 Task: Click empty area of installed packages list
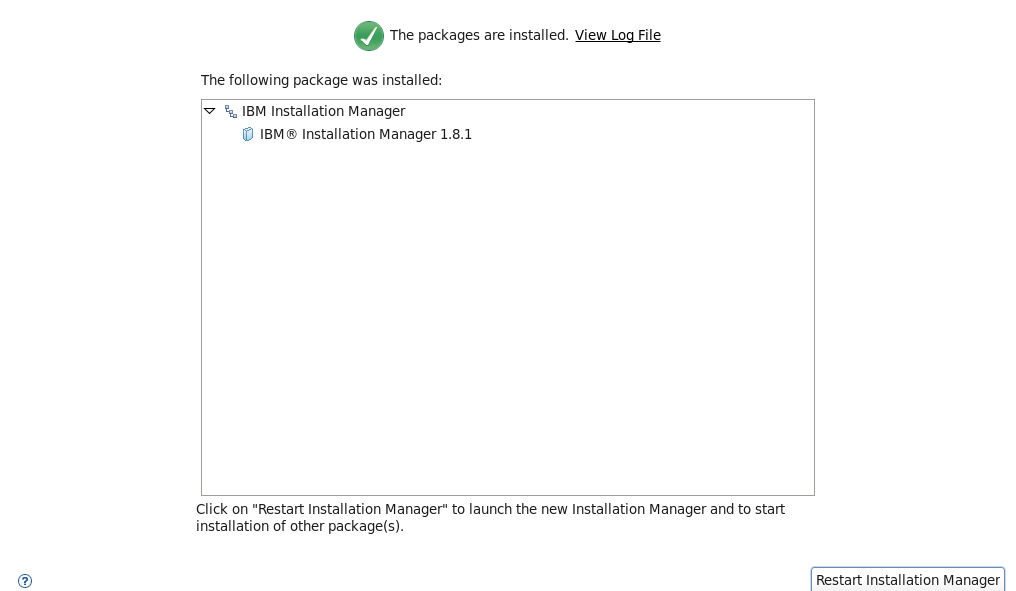507,320
